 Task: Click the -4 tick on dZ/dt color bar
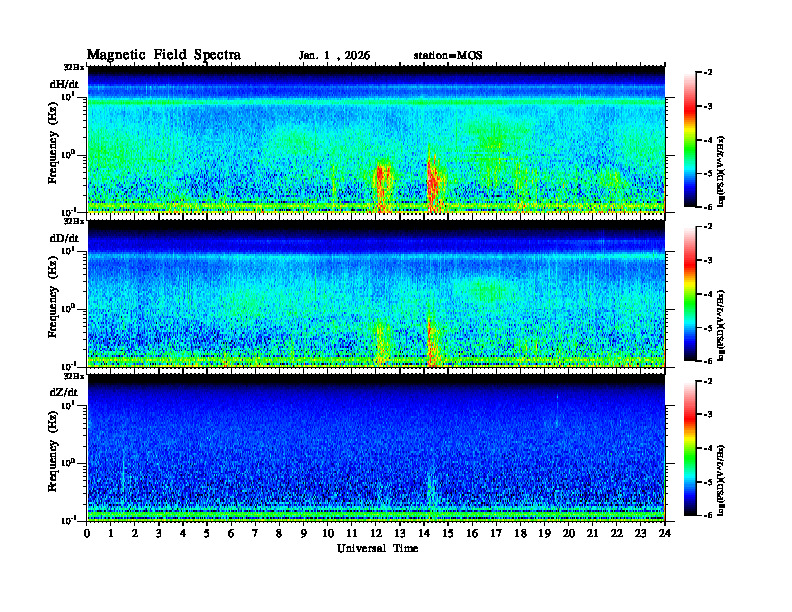click(x=707, y=448)
